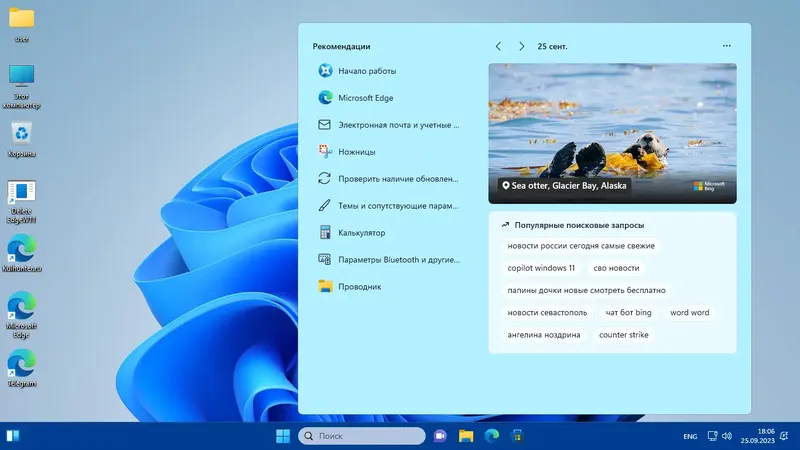The width and height of the screenshot is (800, 450).
Task: Search counter strike suggestion
Action: click(x=623, y=335)
